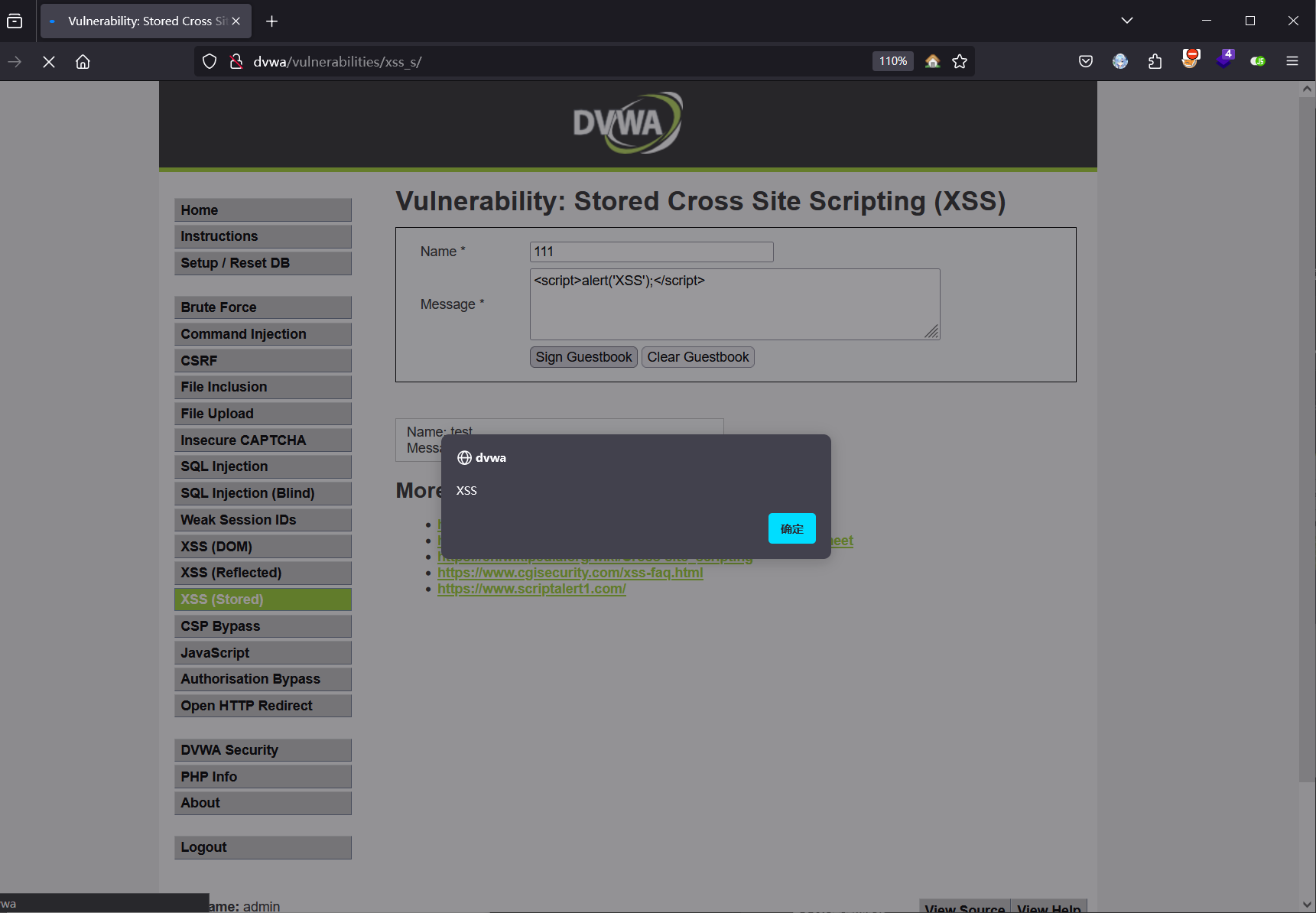Select Command Injection in sidebar

263,334
